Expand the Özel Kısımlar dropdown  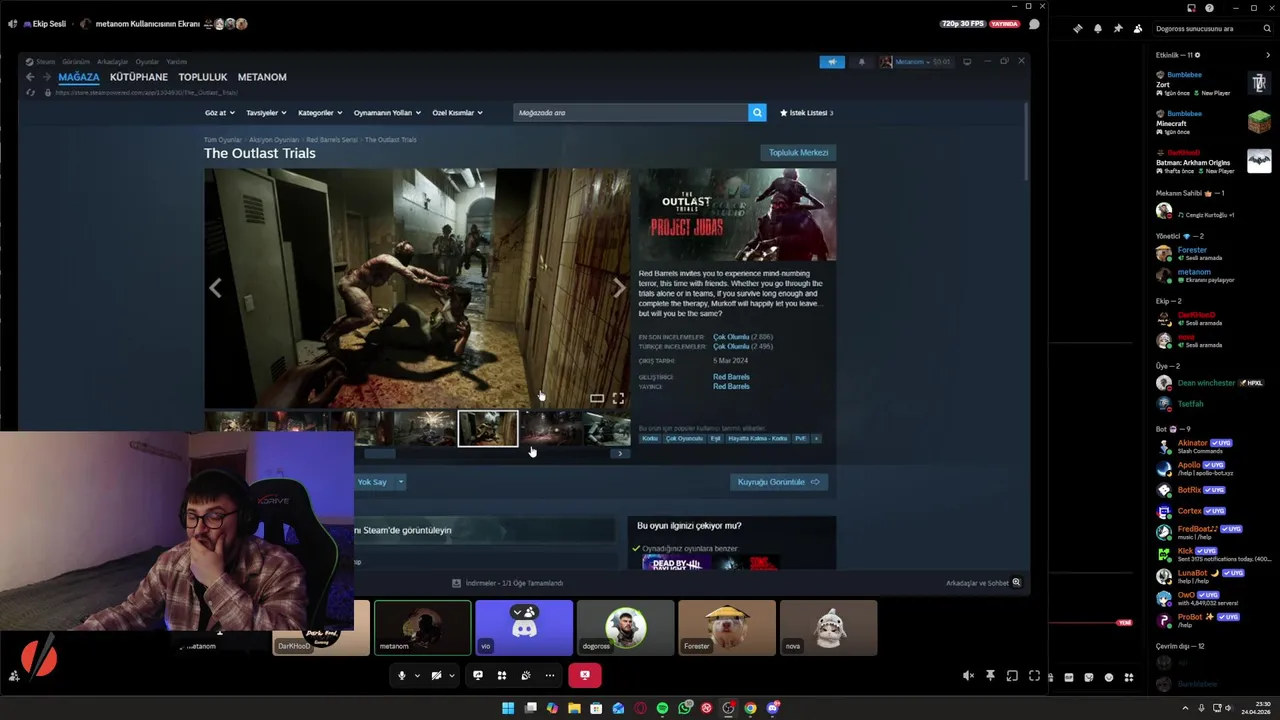457,113
